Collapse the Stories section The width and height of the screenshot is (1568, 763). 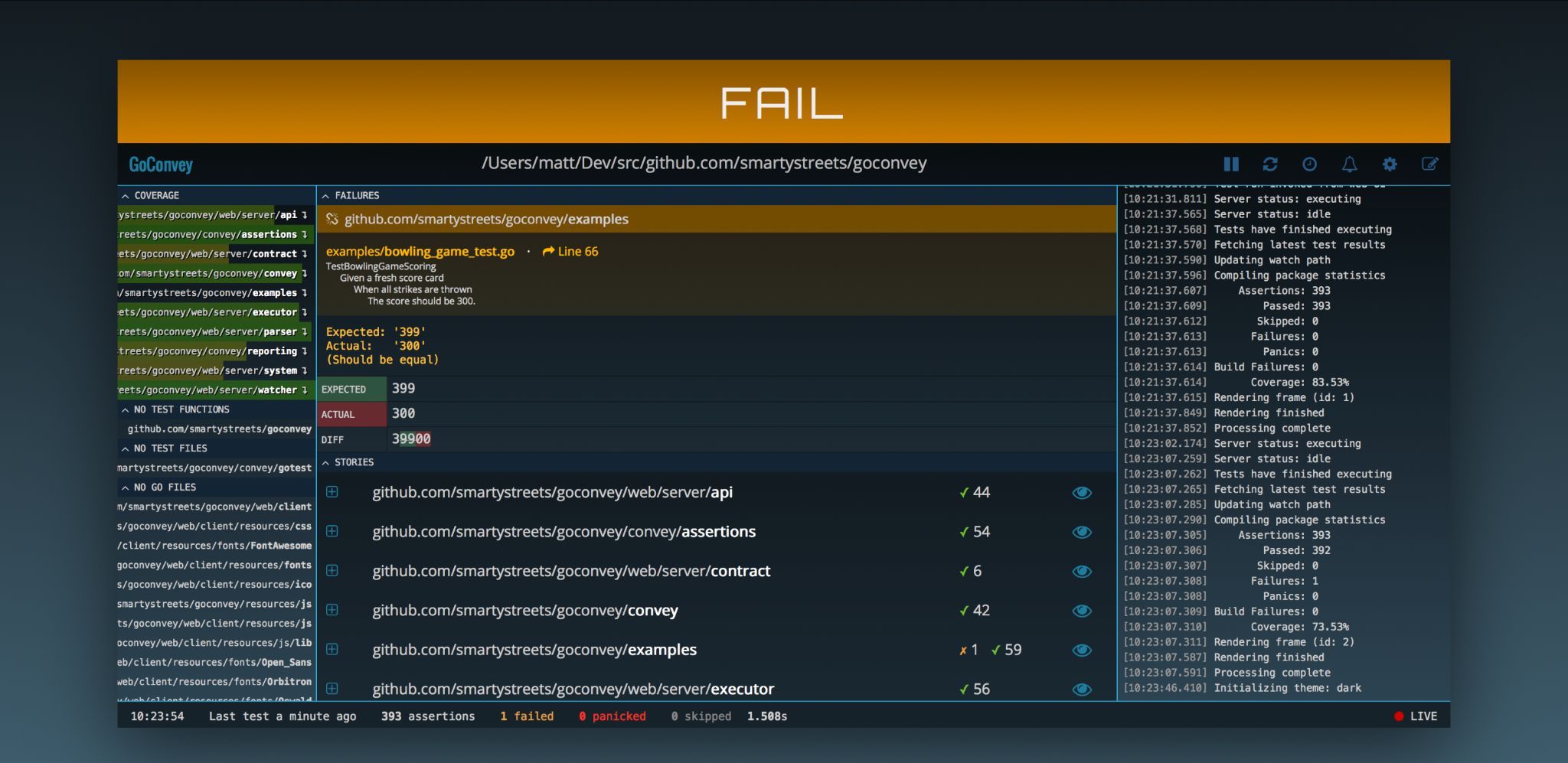[x=348, y=462]
